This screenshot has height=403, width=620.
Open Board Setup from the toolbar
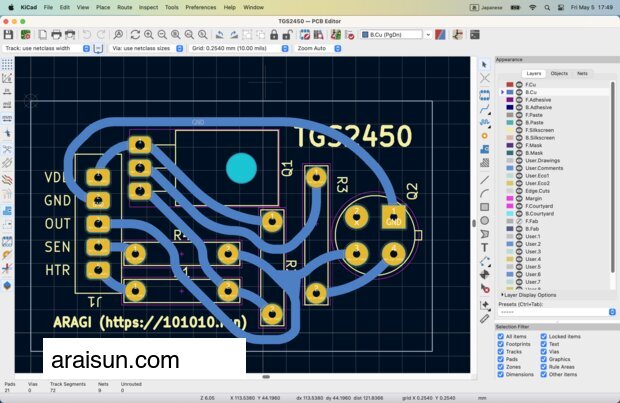click(x=26, y=35)
